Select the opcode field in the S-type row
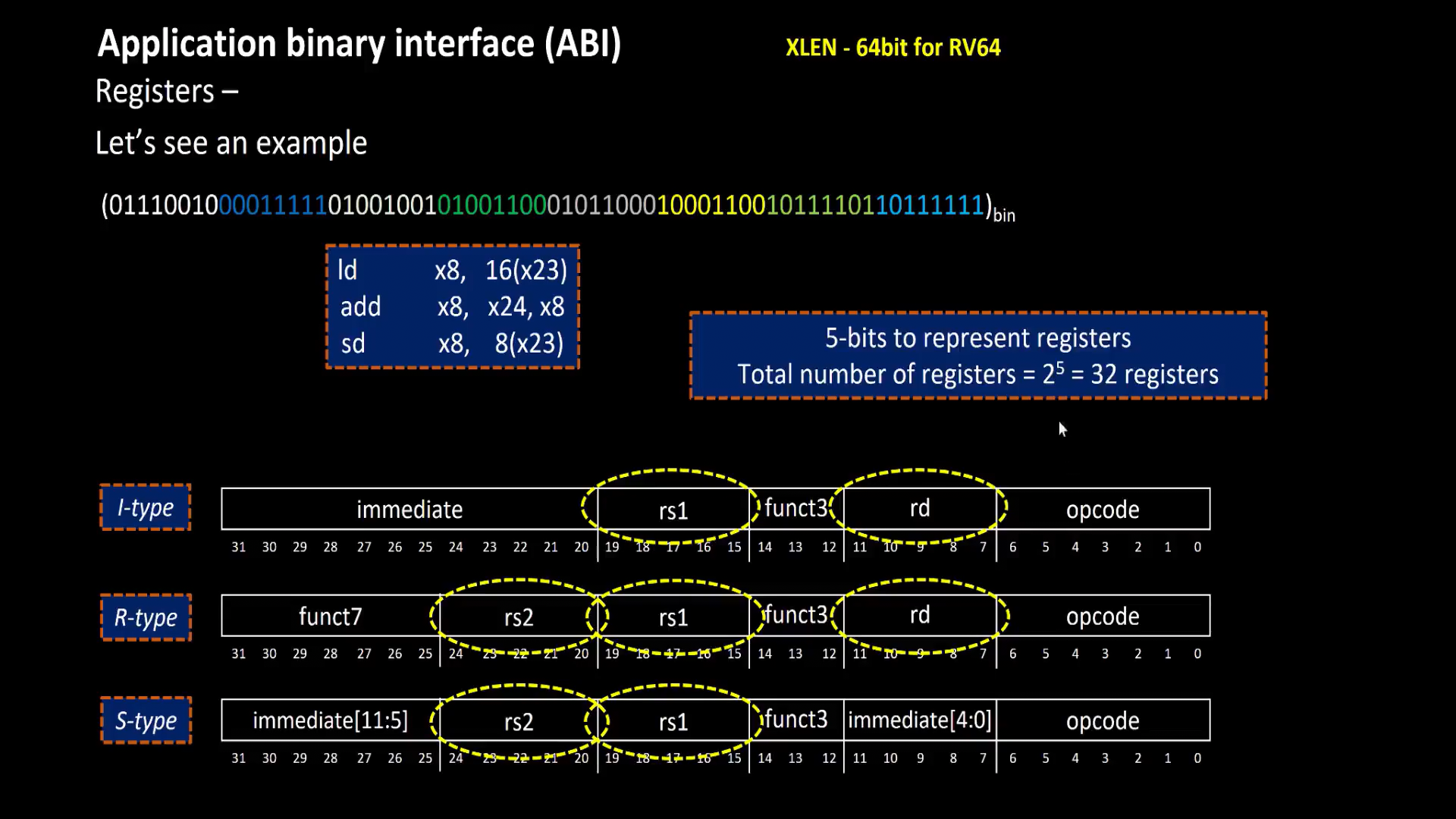This screenshot has width=1456, height=819. pos(1103,720)
